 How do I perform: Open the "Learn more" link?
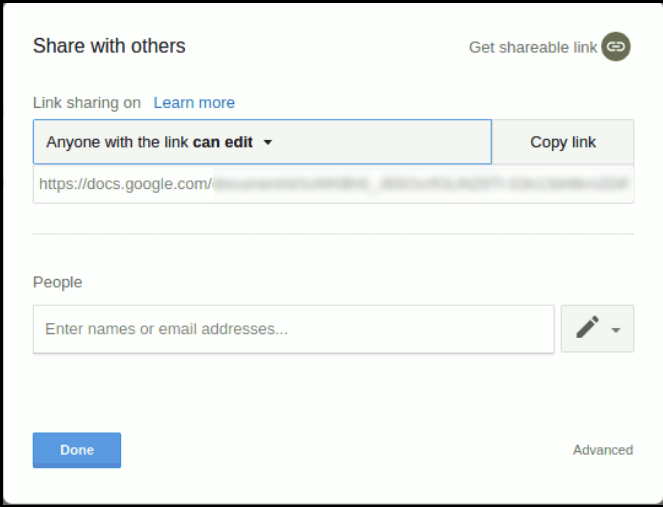(194, 103)
